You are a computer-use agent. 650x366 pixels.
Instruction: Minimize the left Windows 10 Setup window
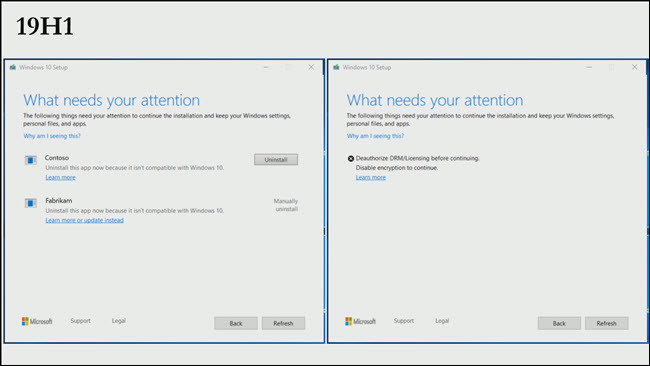click(x=266, y=67)
